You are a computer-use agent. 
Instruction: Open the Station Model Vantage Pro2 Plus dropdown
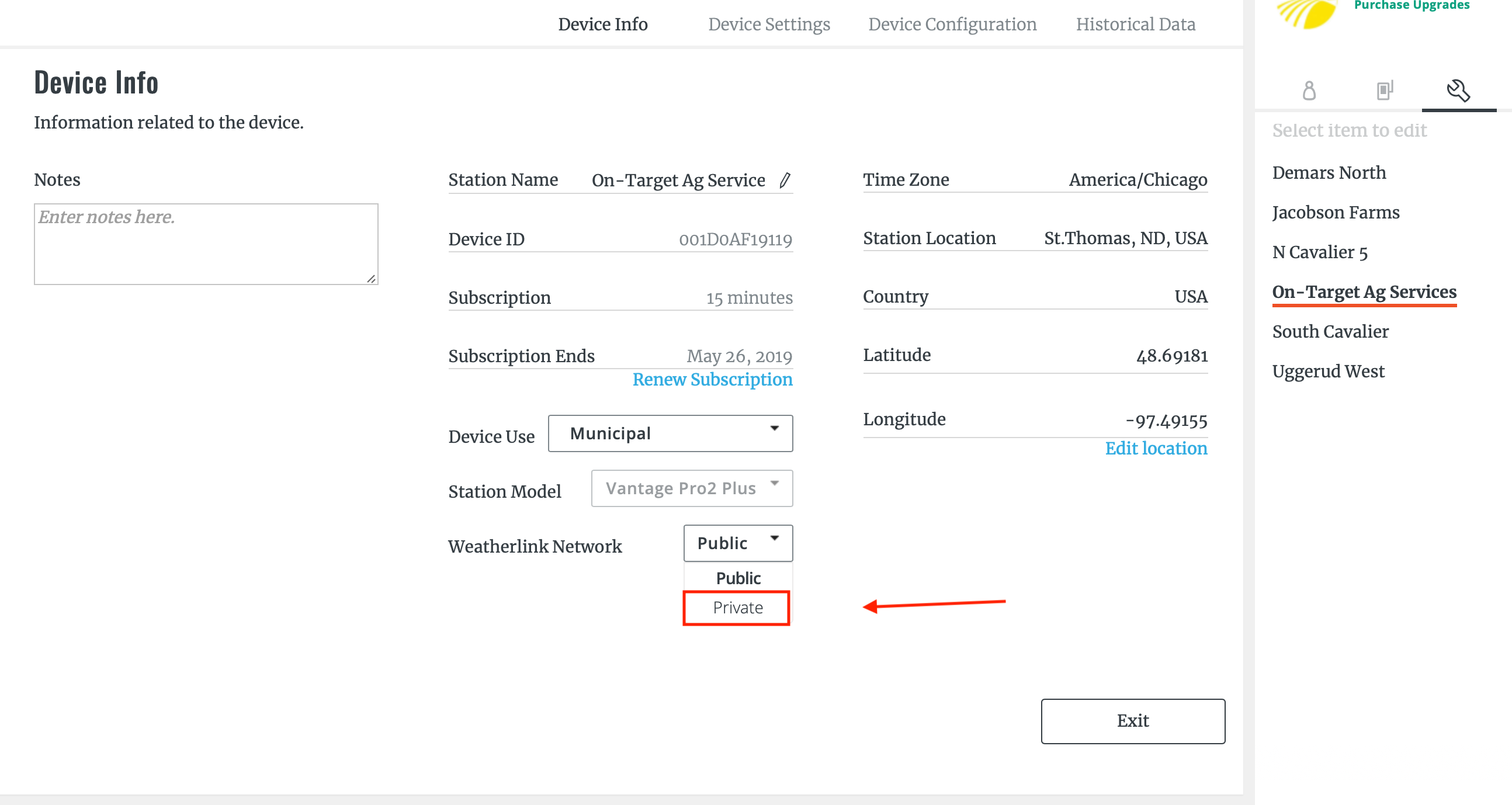pyautogui.click(x=692, y=488)
